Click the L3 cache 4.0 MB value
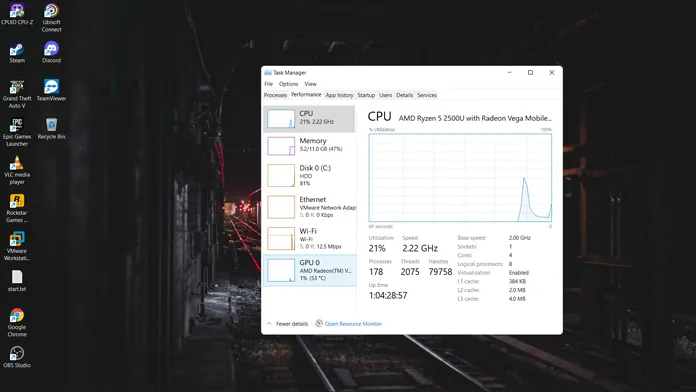This screenshot has width=696, height=392. coord(517,299)
